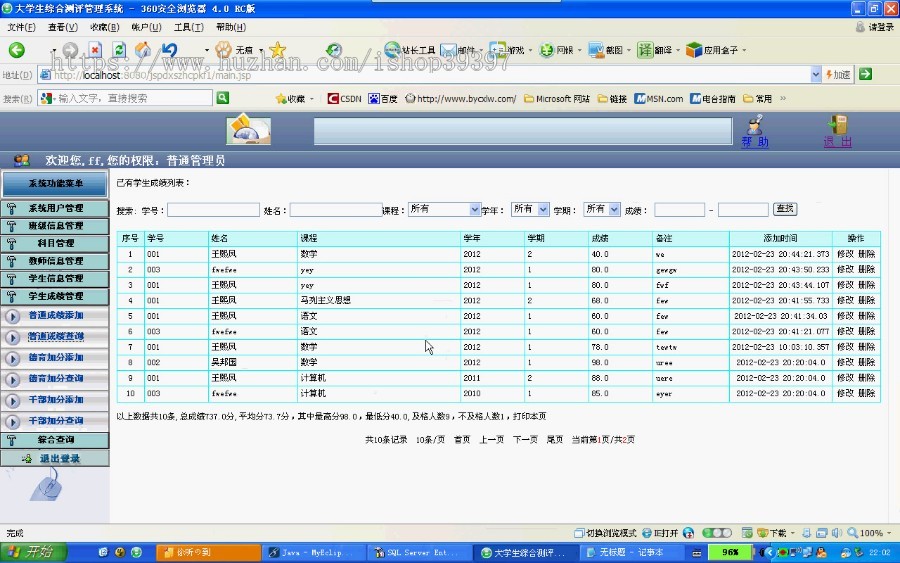Click the Stop loading icon with red X
900x563 pixels.
coord(95,51)
